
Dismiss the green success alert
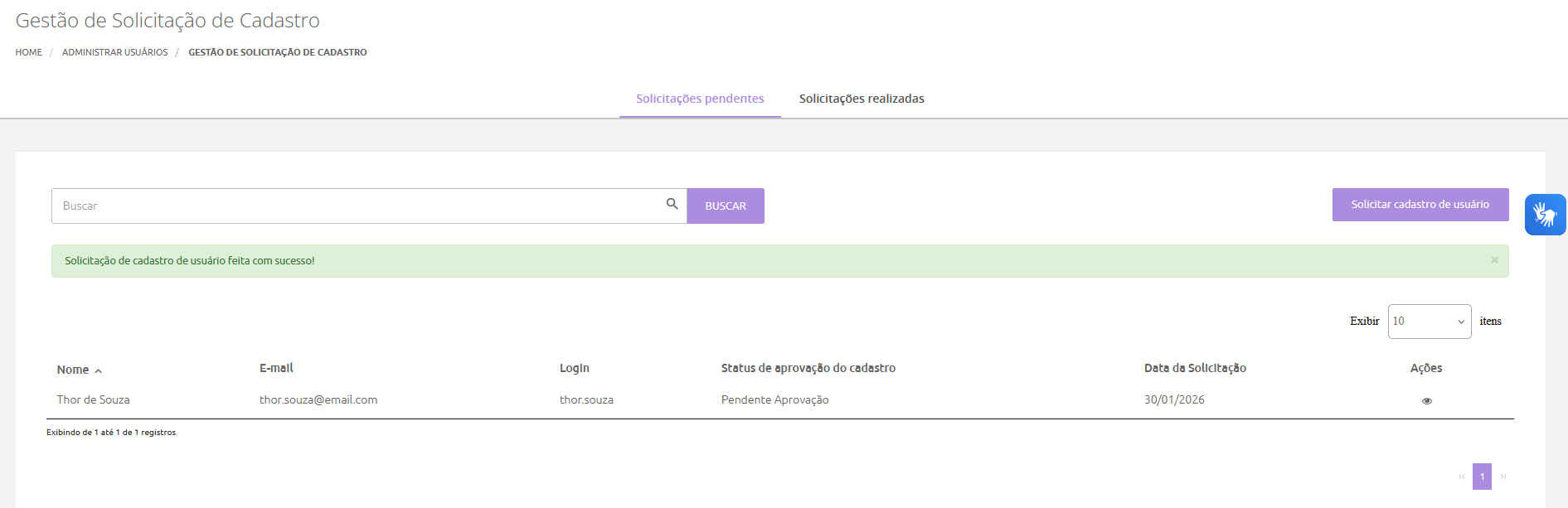[1494, 260]
